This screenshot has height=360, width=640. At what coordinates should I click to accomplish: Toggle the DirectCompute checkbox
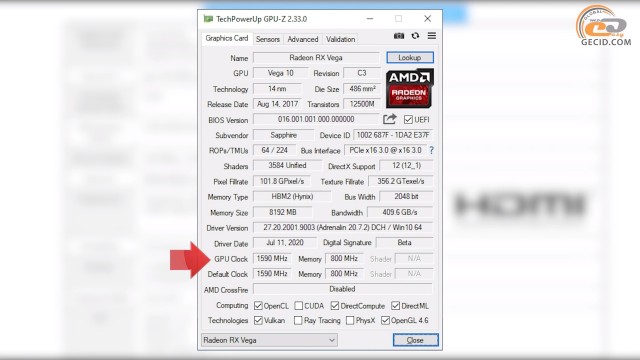(x=335, y=306)
